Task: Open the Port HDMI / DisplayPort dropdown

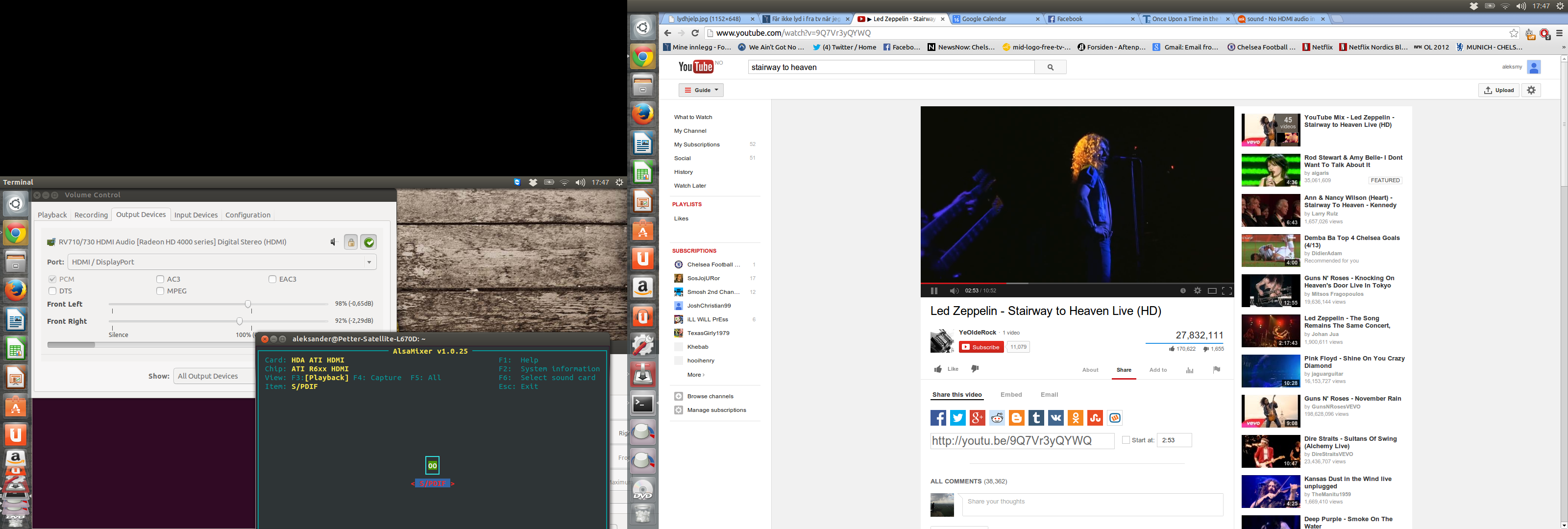Action: point(221,262)
